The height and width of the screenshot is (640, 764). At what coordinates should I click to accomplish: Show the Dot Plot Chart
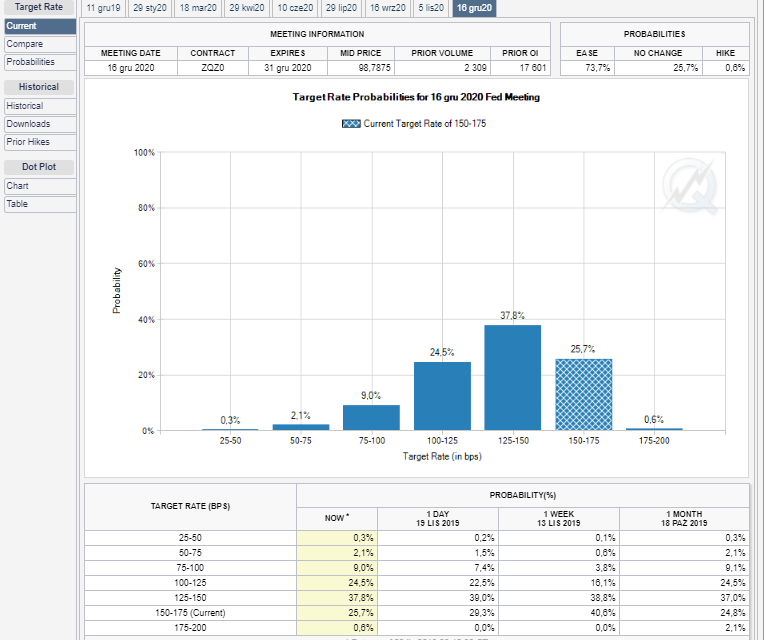[40, 186]
